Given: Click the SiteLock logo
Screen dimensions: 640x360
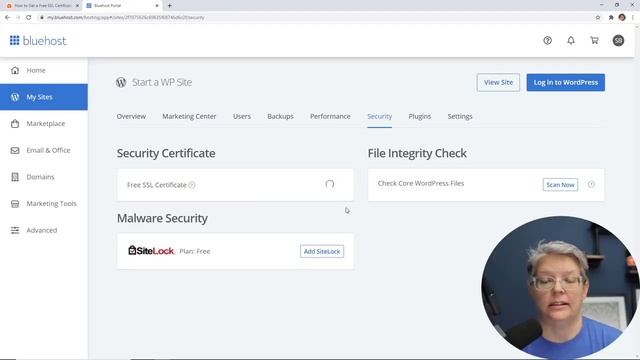Looking at the screenshot, I should [x=151, y=250].
